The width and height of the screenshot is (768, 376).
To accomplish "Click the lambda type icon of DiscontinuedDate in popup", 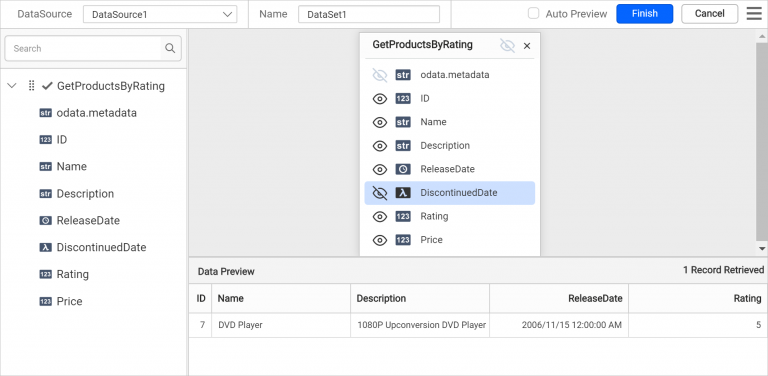I will click(x=403, y=192).
